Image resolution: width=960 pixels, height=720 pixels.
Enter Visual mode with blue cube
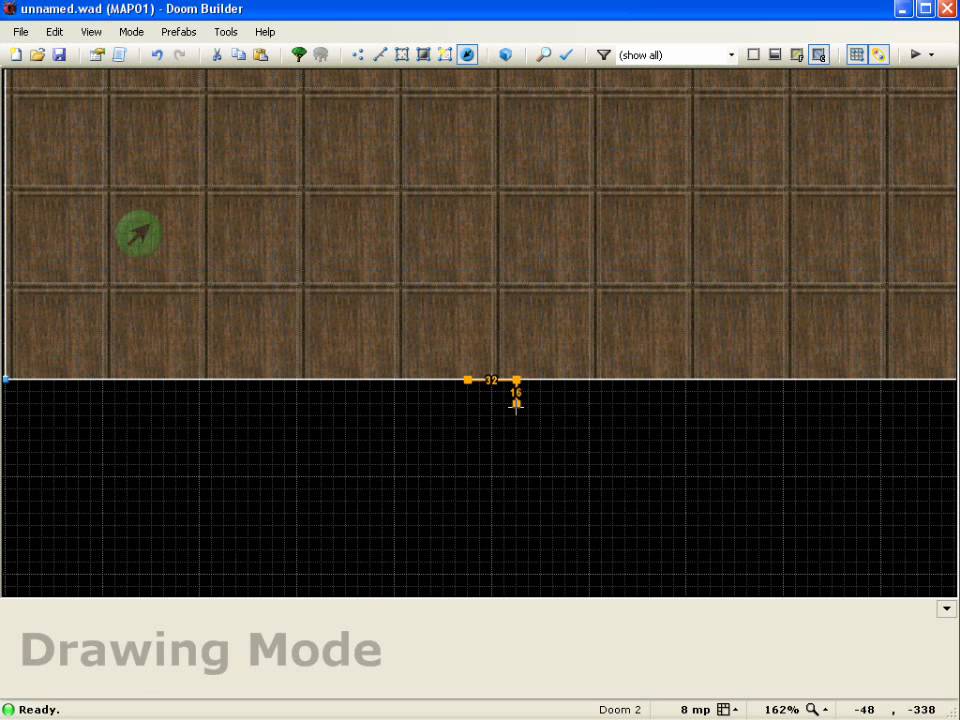pos(505,54)
